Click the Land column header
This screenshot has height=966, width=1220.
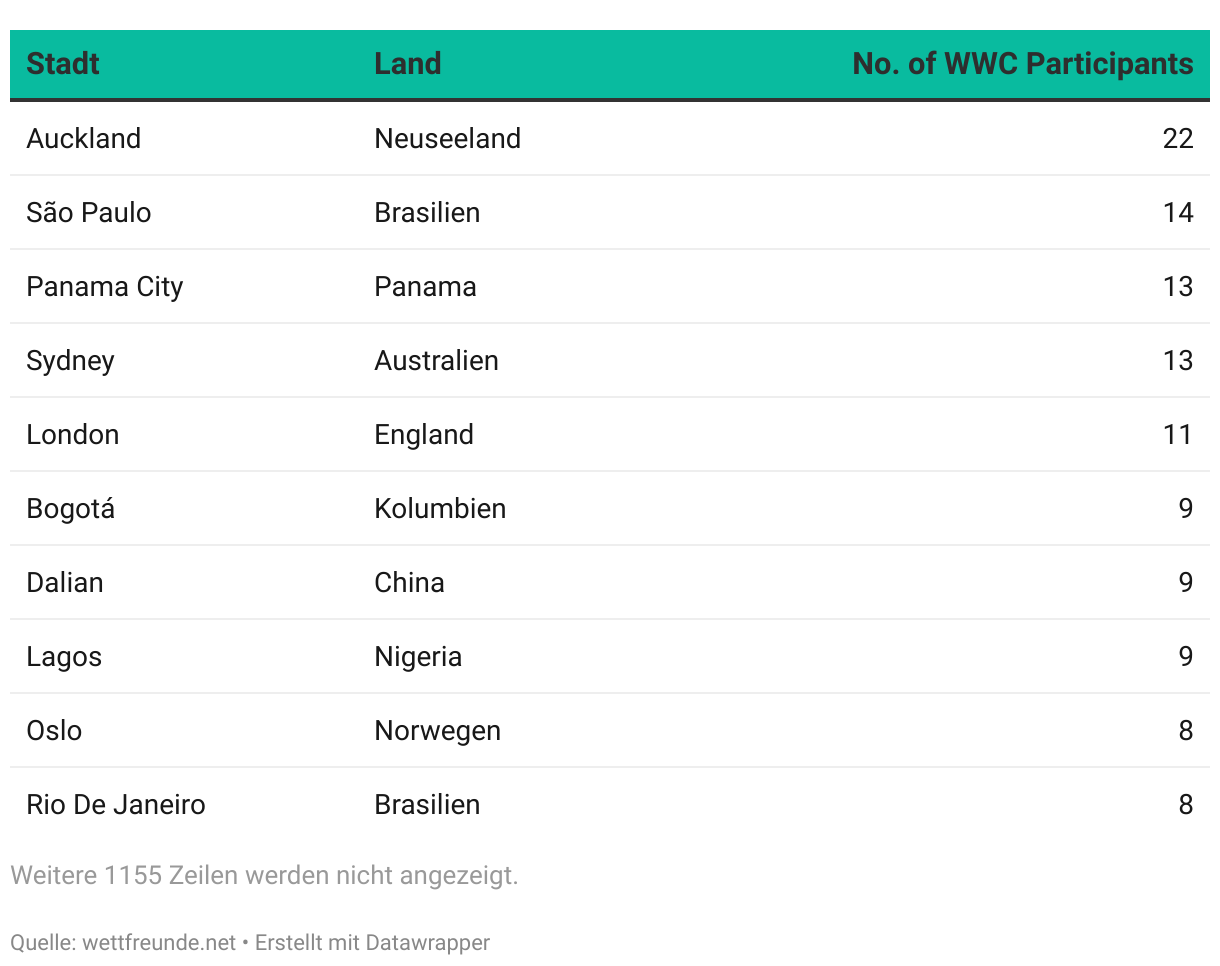[407, 64]
